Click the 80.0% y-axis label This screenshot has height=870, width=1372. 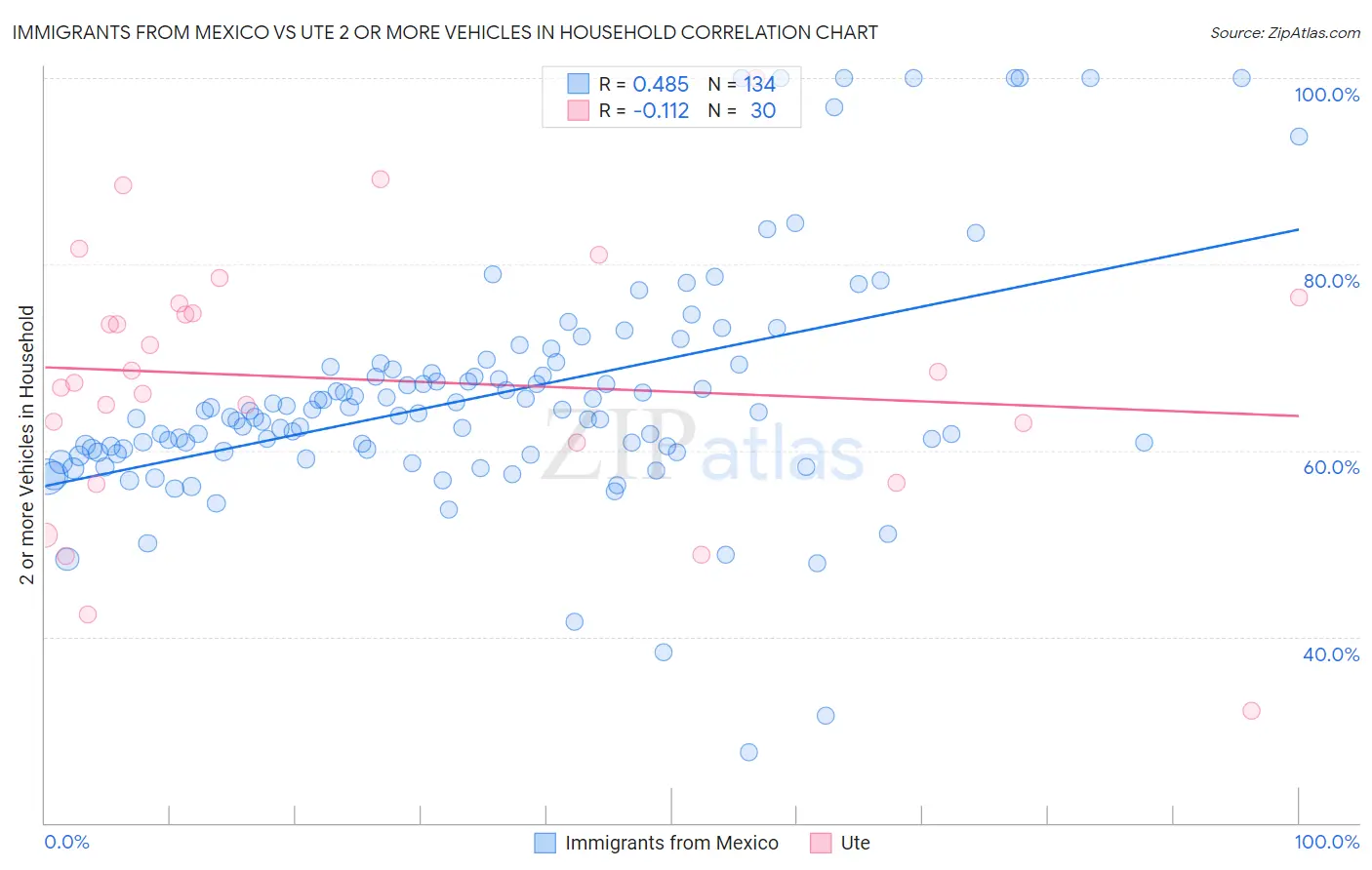coord(1331,281)
